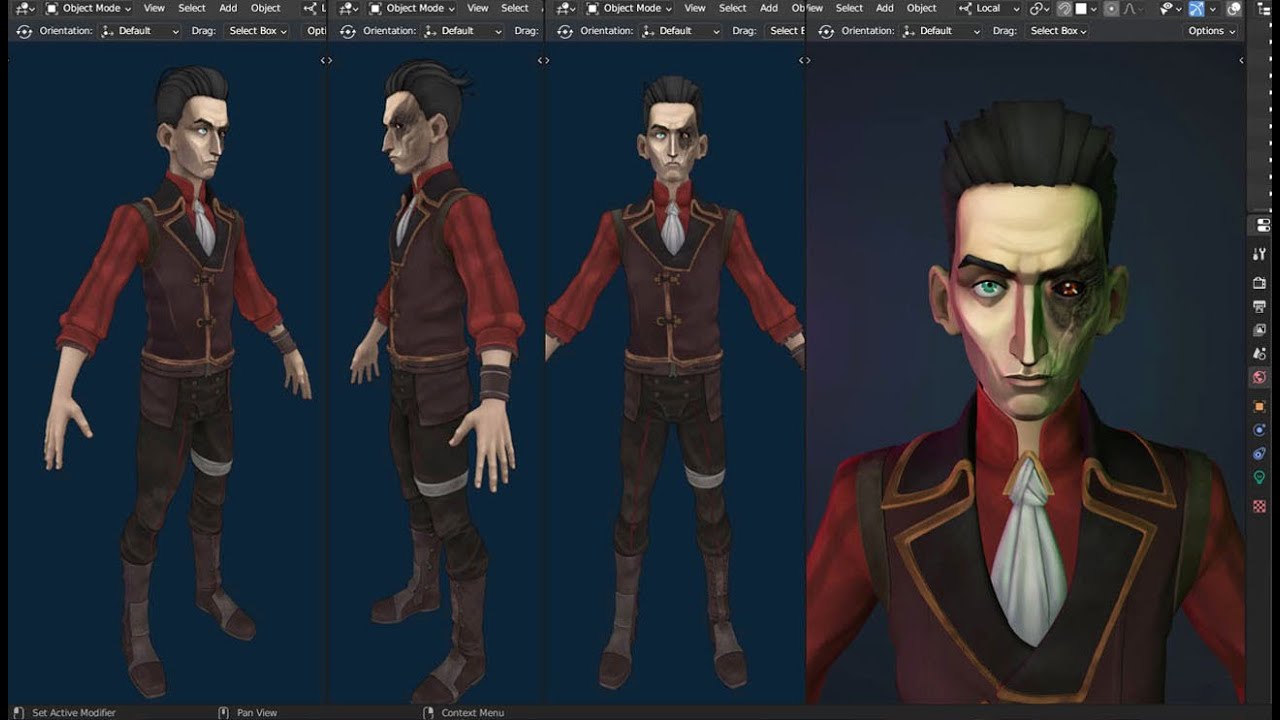Open the Options dropdown in fourth viewport
Image resolution: width=1280 pixels, height=720 pixels.
point(1211,31)
